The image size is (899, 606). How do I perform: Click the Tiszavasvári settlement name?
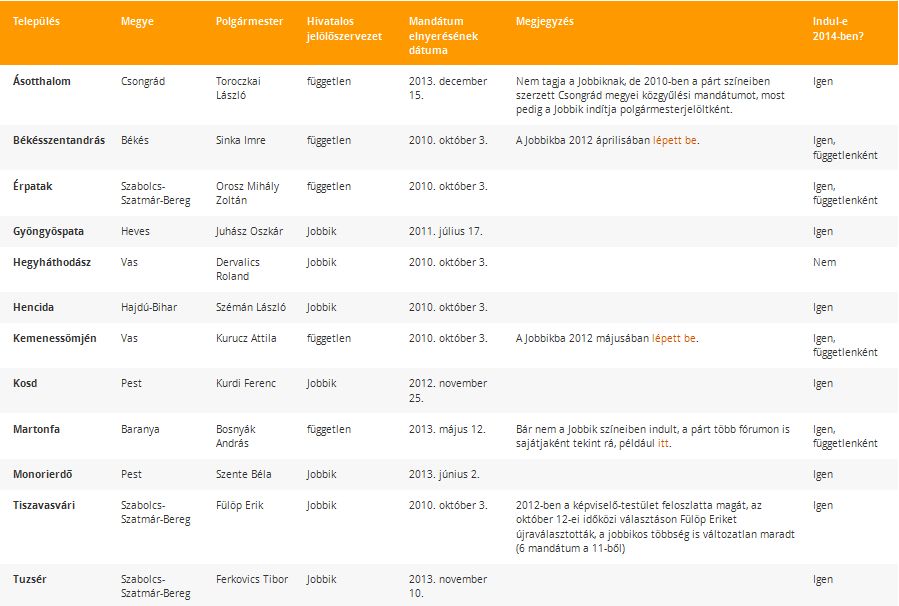44,506
